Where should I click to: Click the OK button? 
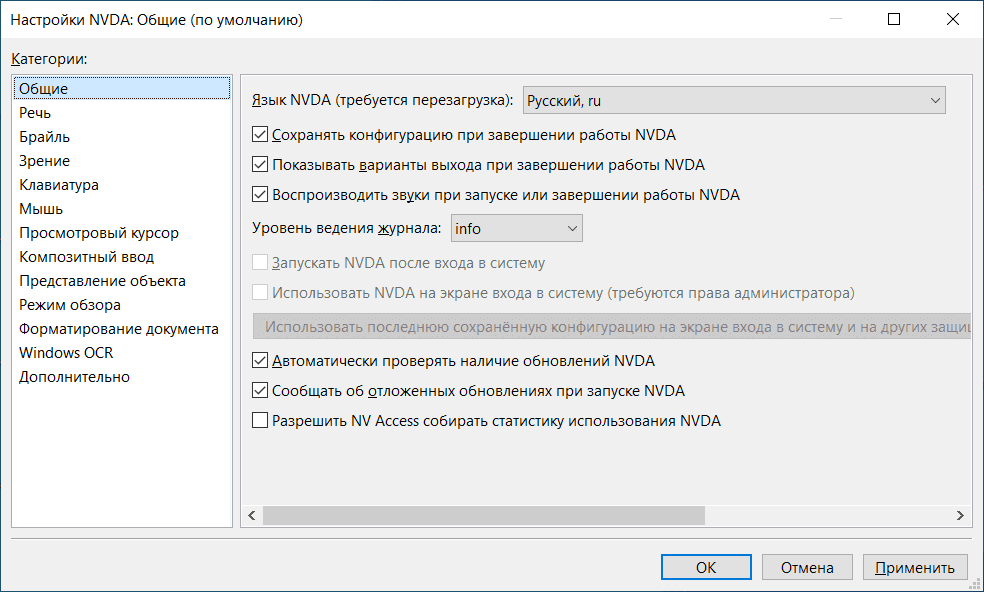(x=706, y=567)
